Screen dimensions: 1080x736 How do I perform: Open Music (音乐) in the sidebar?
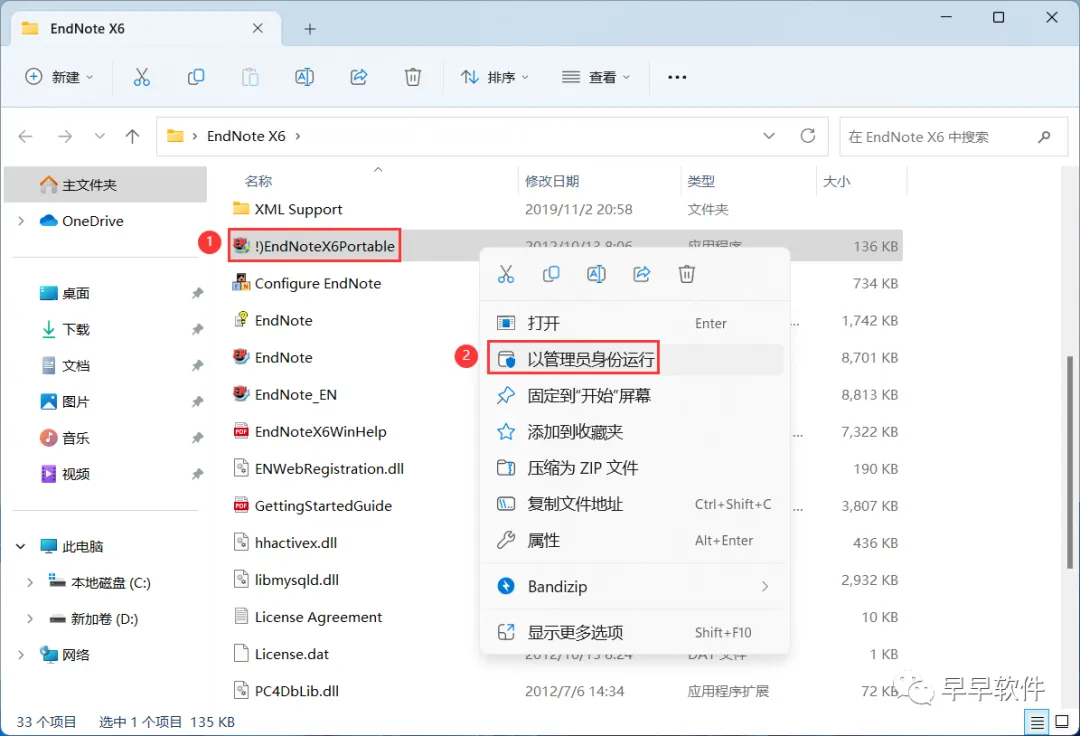coord(76,438)
